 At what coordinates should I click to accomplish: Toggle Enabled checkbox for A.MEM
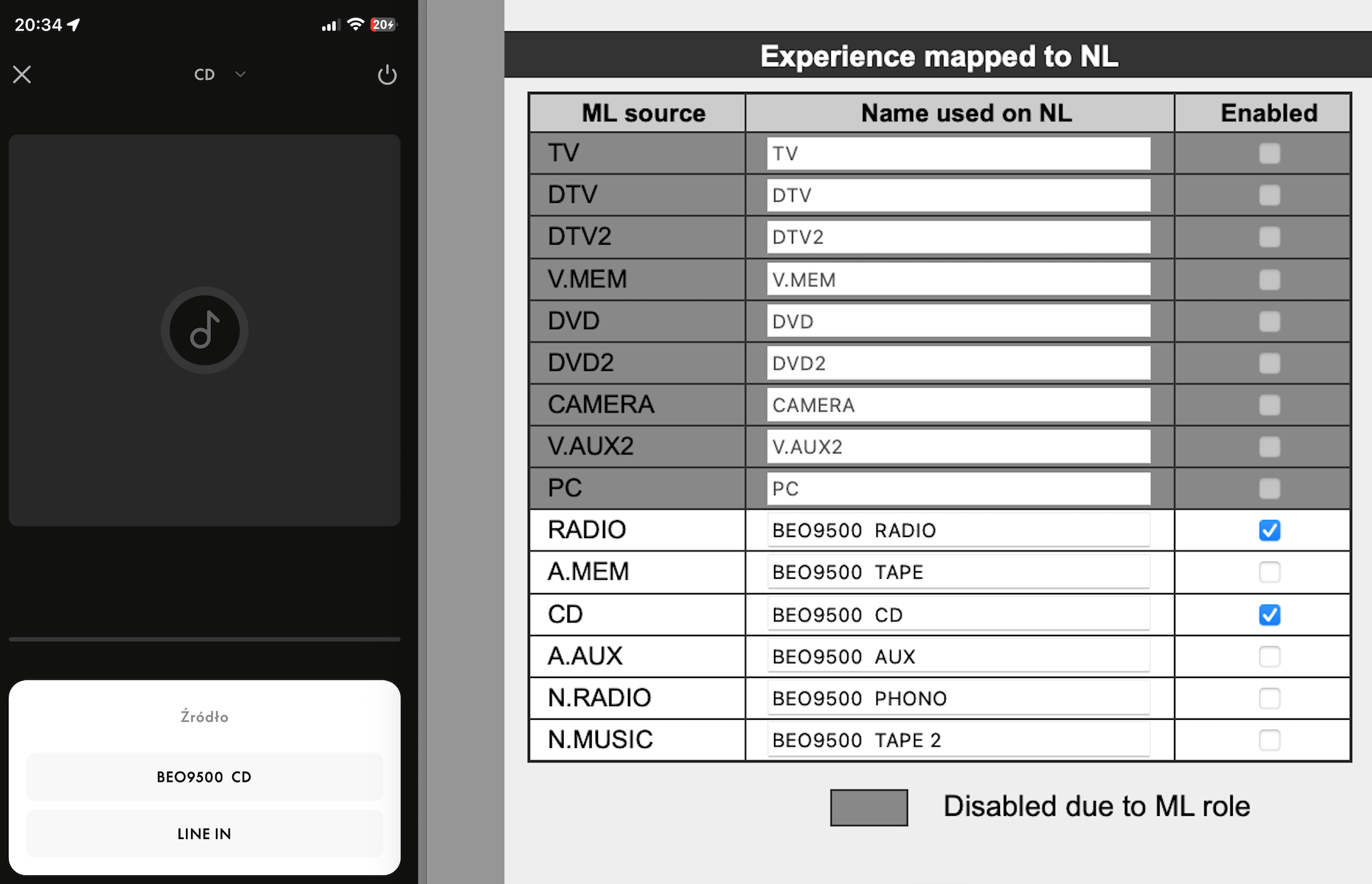(x=1269, y=572)
